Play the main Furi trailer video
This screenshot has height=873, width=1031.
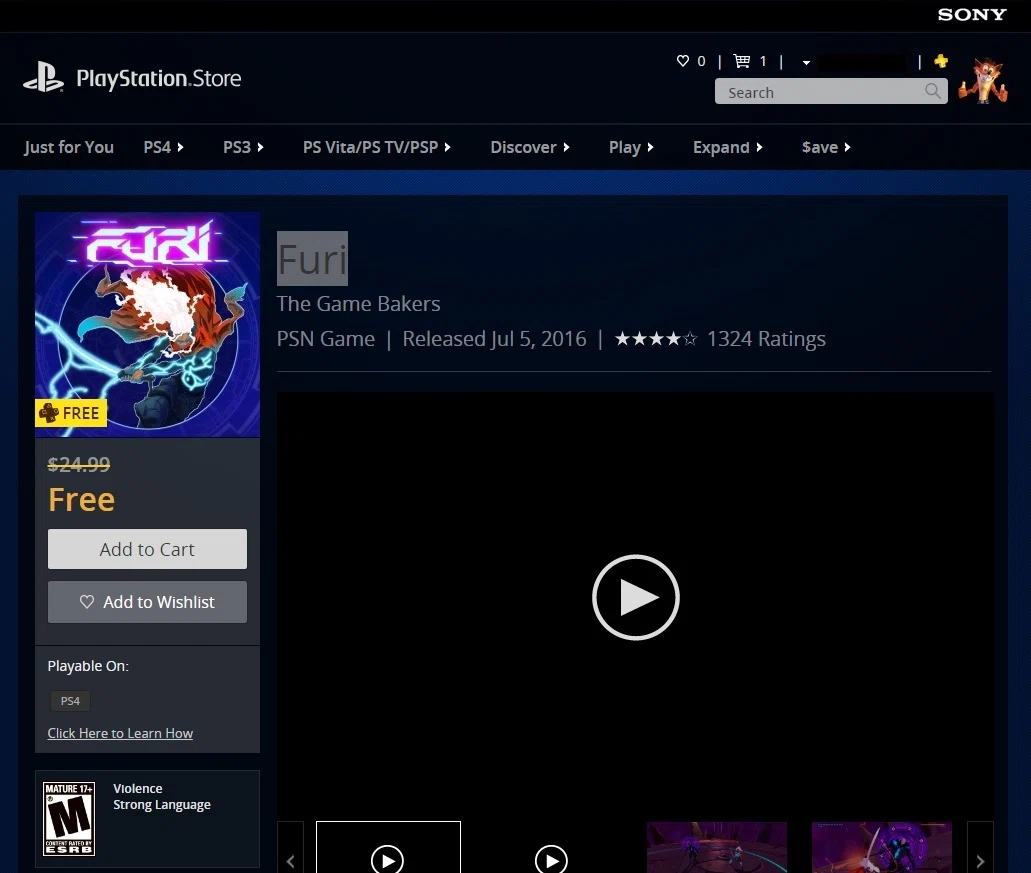click(x=636, y=597)
